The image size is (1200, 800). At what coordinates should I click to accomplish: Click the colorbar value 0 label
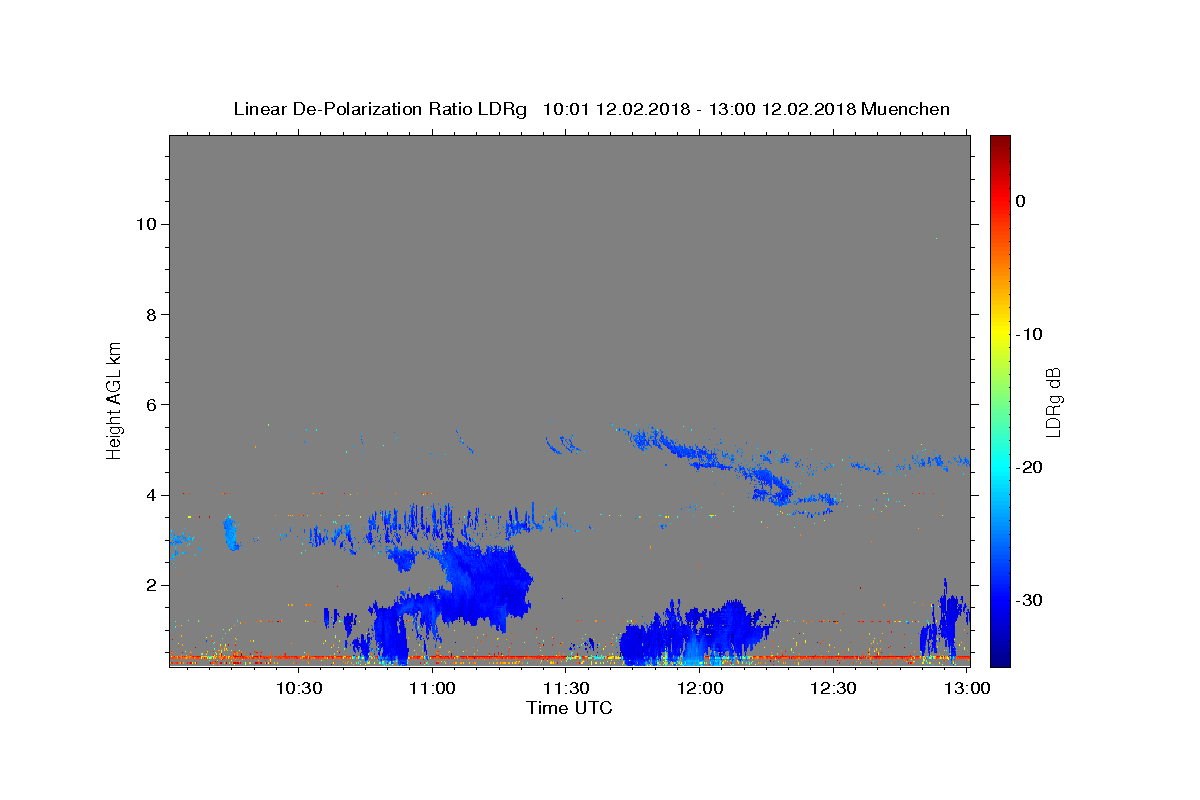pyautogui.click(x=1021, y=201)
